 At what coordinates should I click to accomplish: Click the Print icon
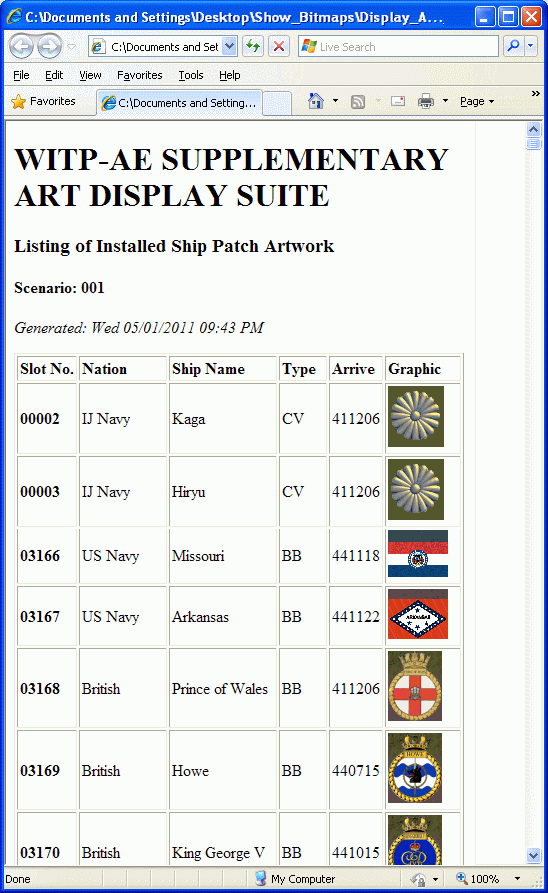pos(426,101)
